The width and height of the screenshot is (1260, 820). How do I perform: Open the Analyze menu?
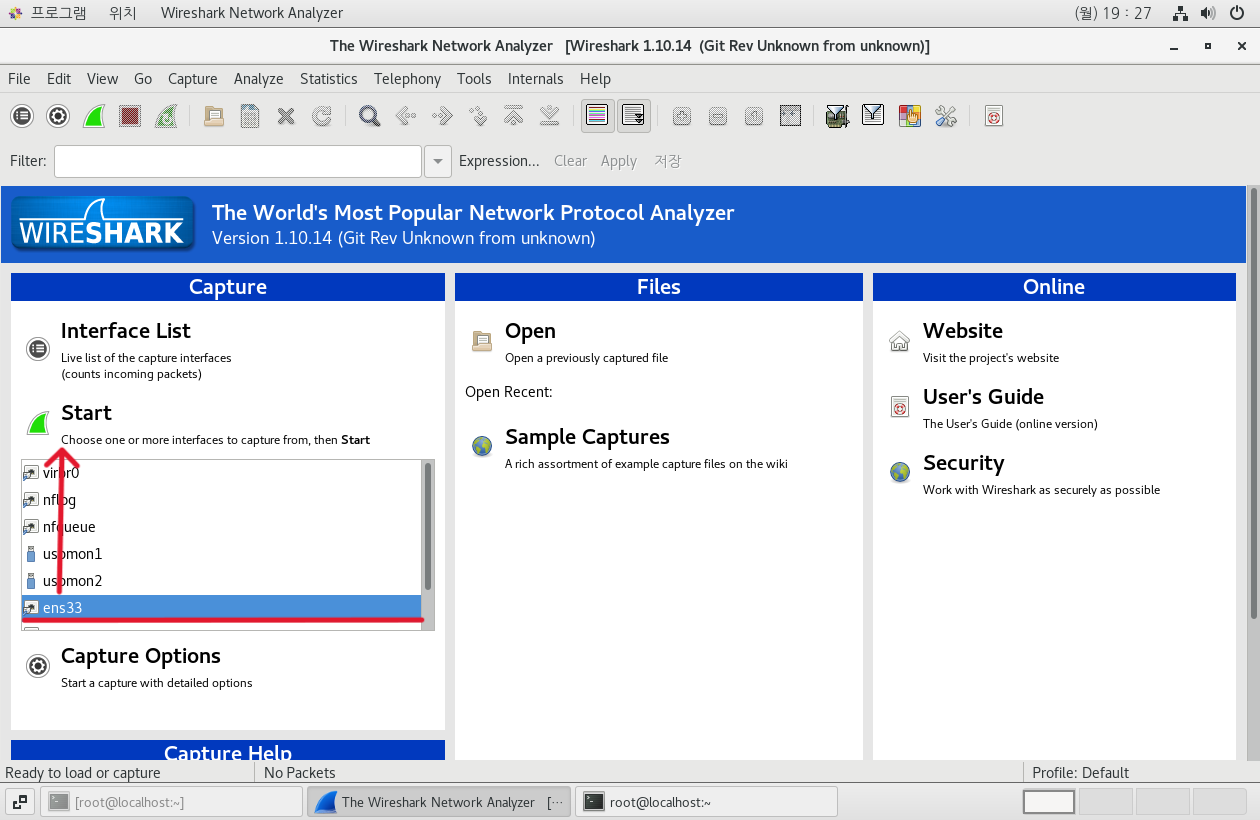click(x=259, y=78)
